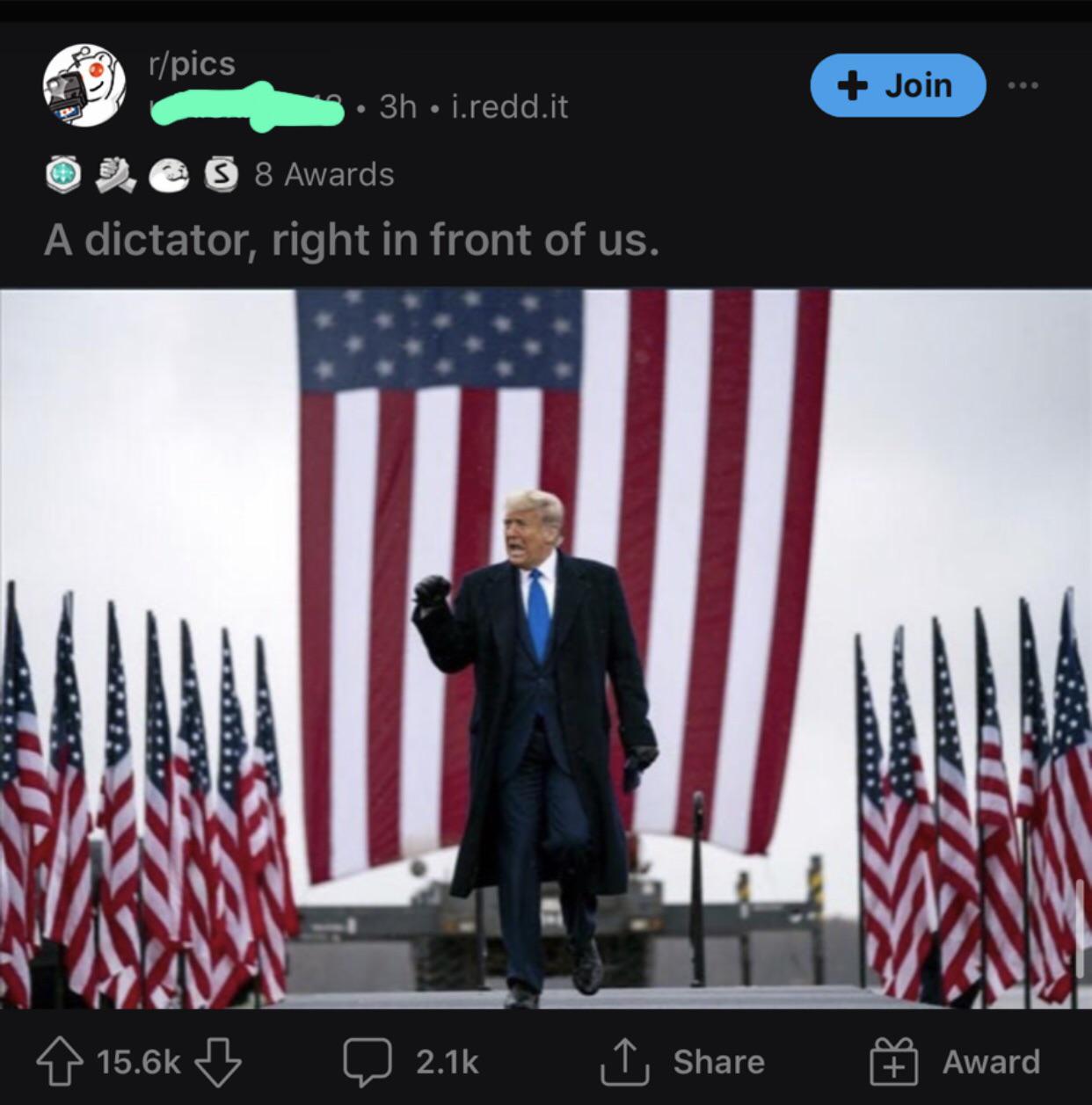
Task: Tap the share arrow icon
Action: click(624, 1061)
